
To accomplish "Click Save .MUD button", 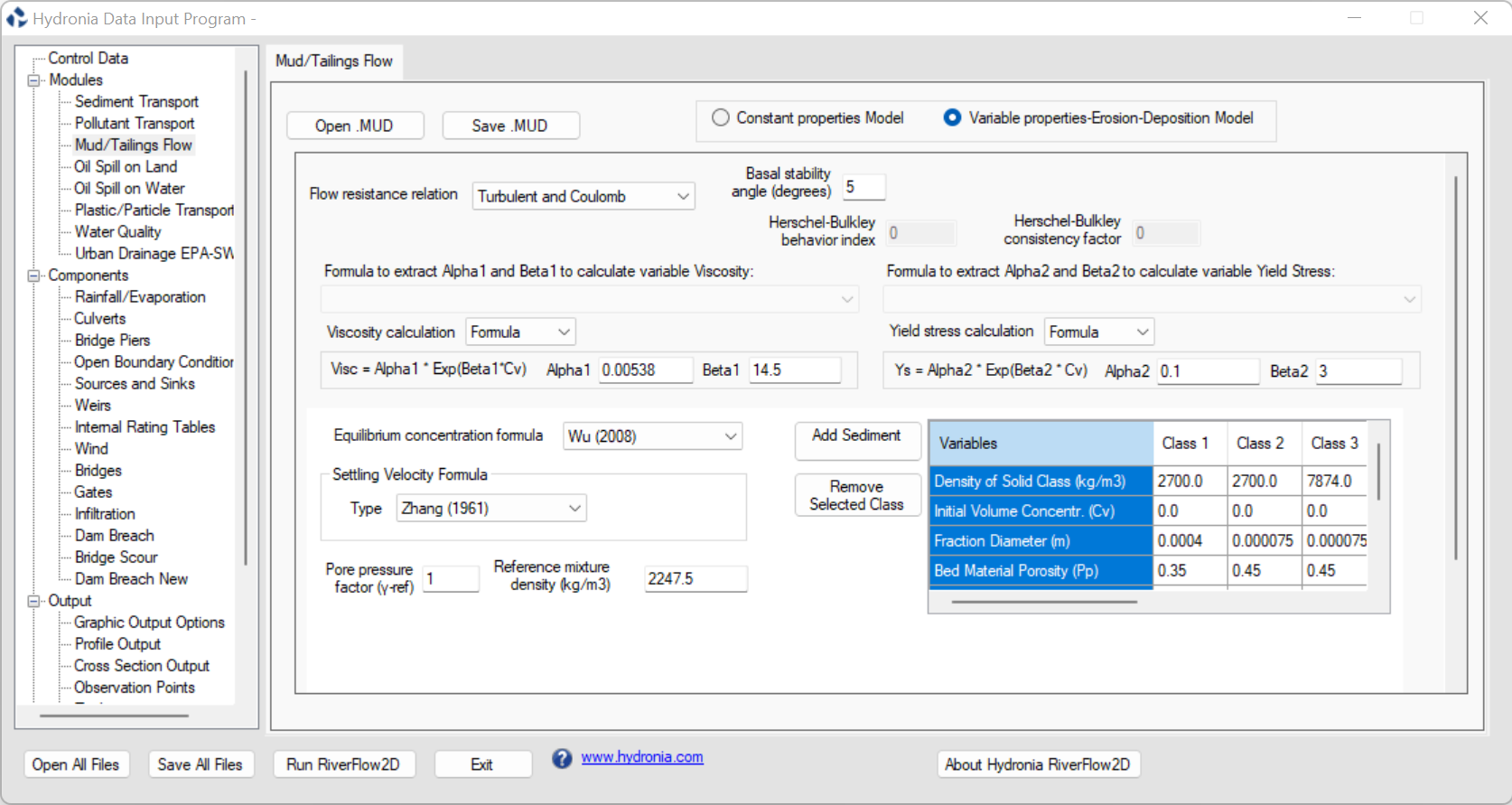I will (x=510, y=126).
